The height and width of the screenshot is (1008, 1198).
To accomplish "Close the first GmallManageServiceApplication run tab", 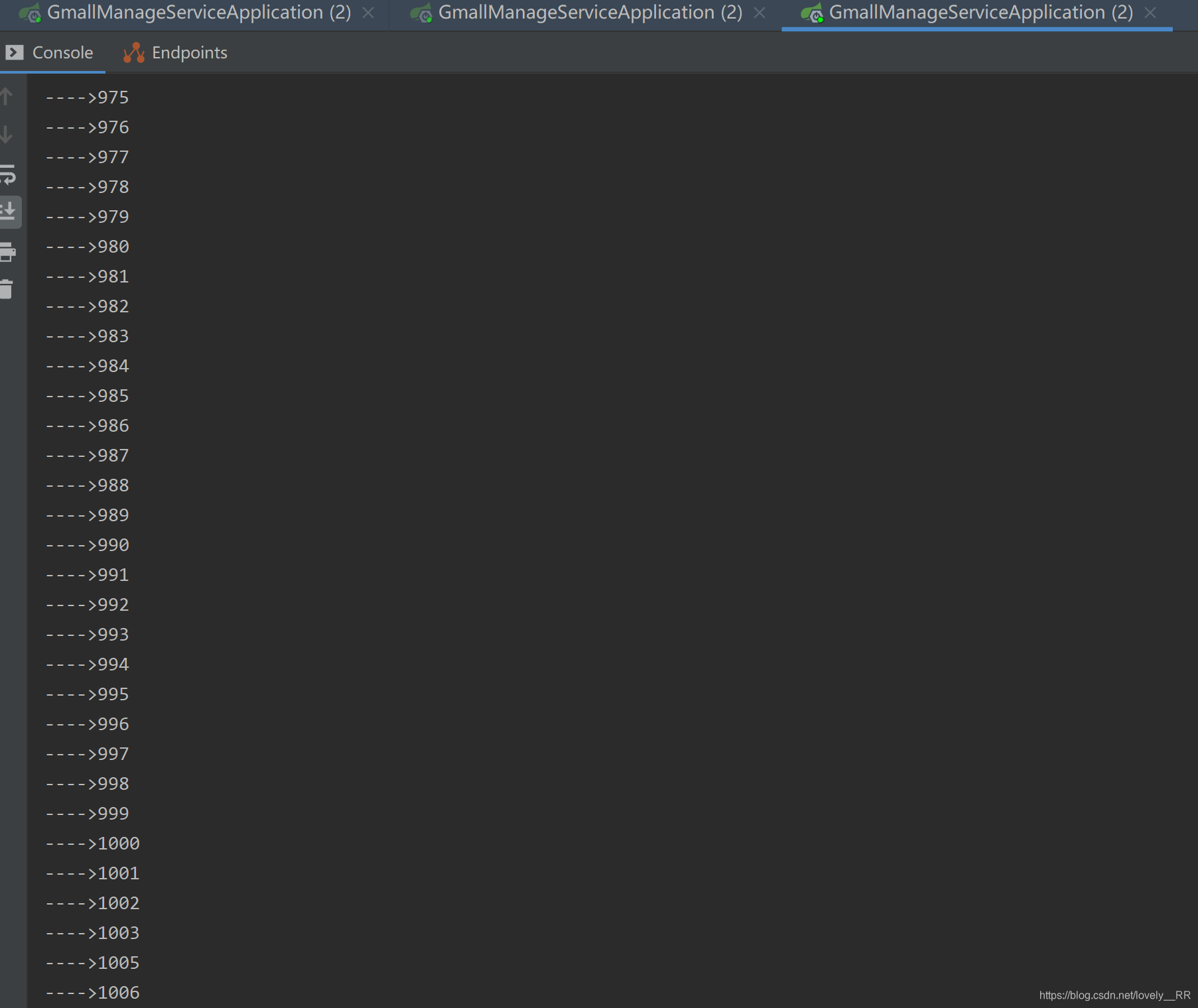I will coord(369,13).
